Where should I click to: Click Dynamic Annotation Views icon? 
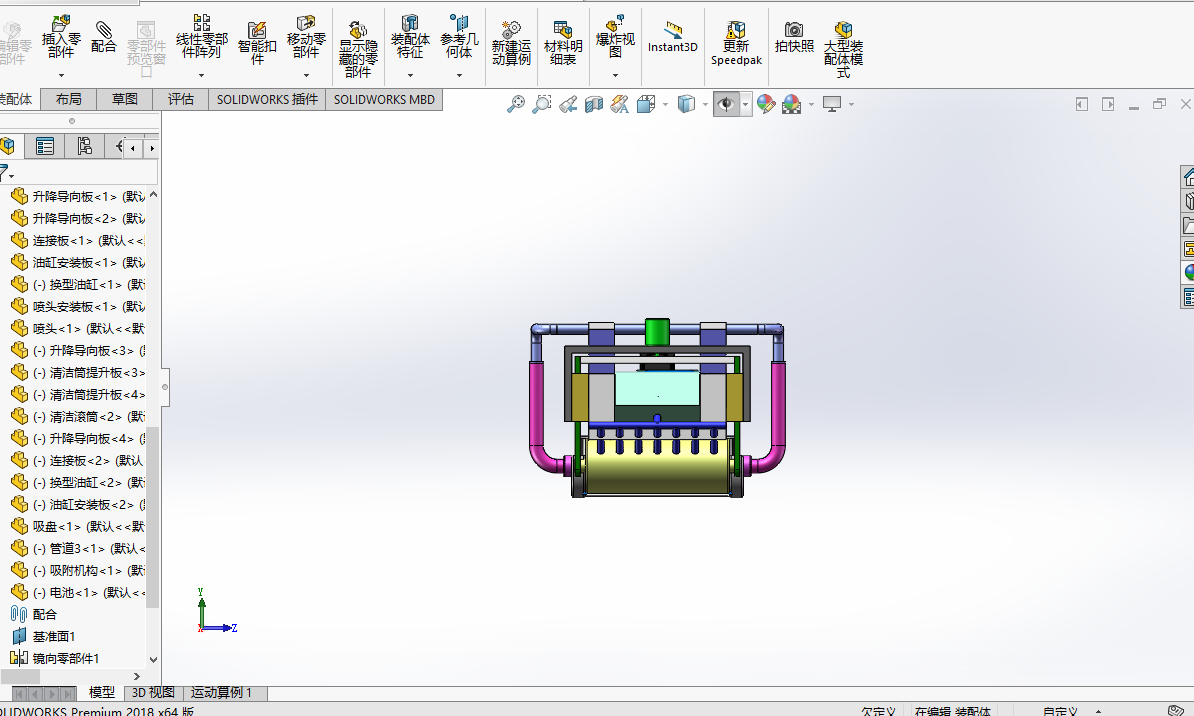pyautogui.click(x=620, y=104)
